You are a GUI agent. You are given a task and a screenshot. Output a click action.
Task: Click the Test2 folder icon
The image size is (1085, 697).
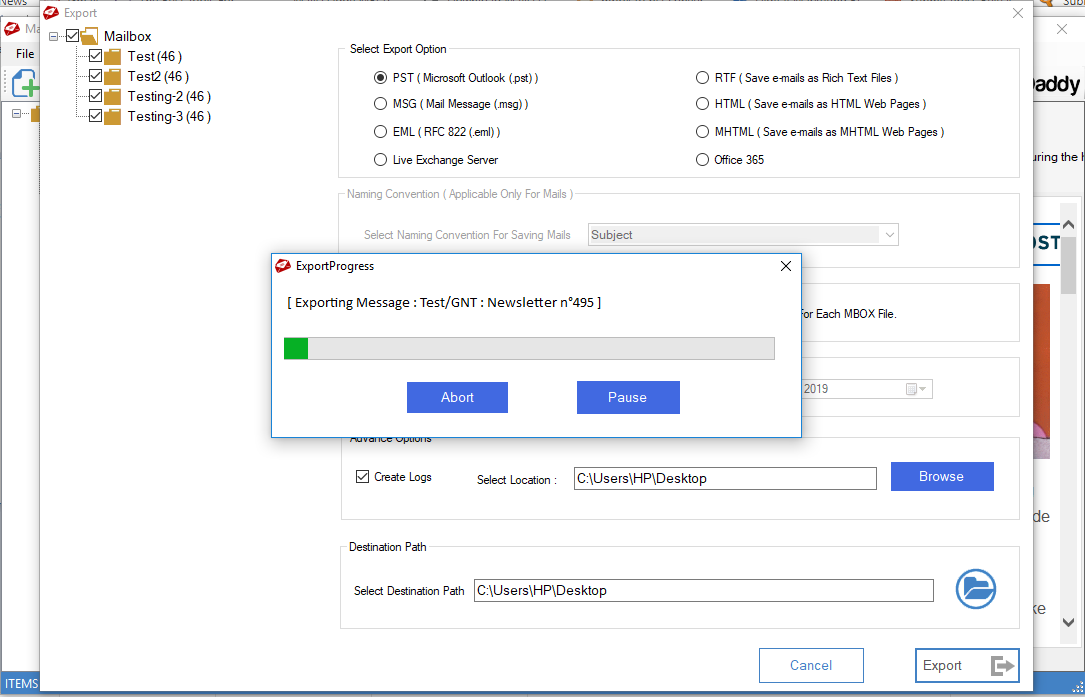(x=112, y=76)
